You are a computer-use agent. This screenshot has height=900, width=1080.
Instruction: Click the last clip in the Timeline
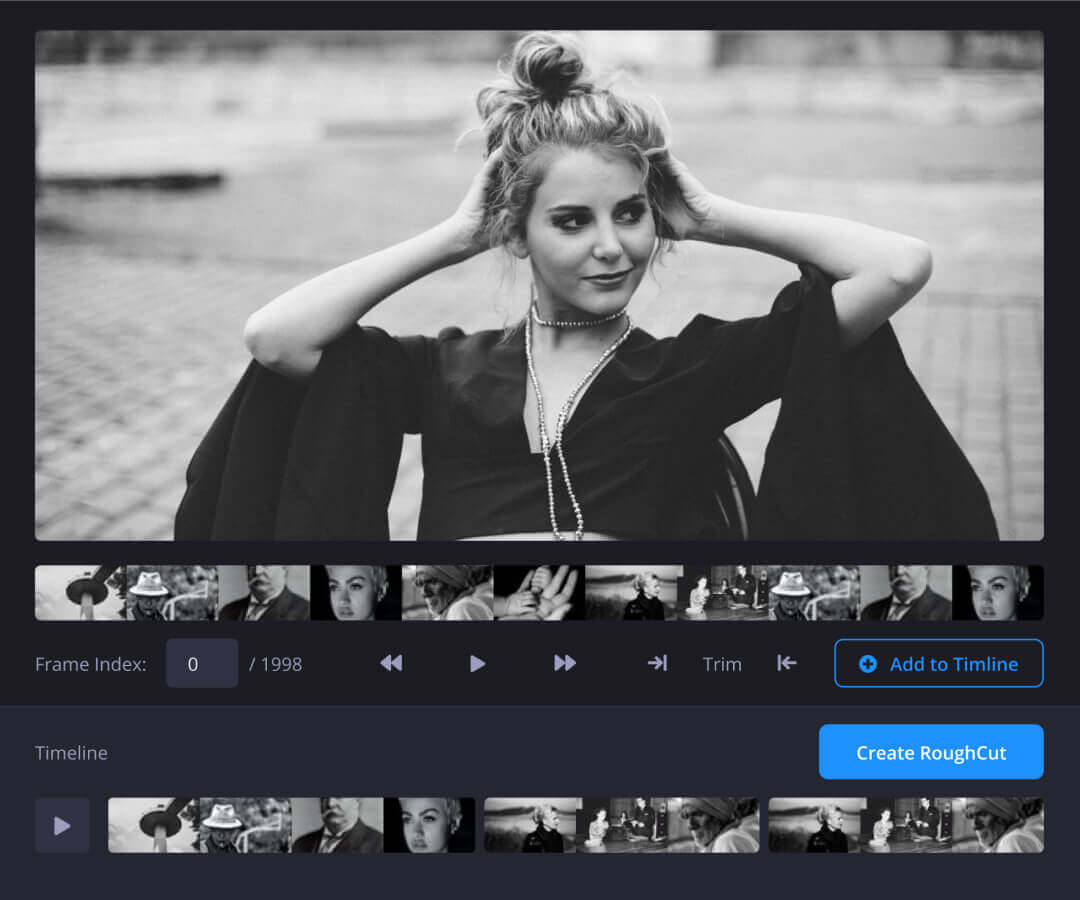tap(905, 825)
